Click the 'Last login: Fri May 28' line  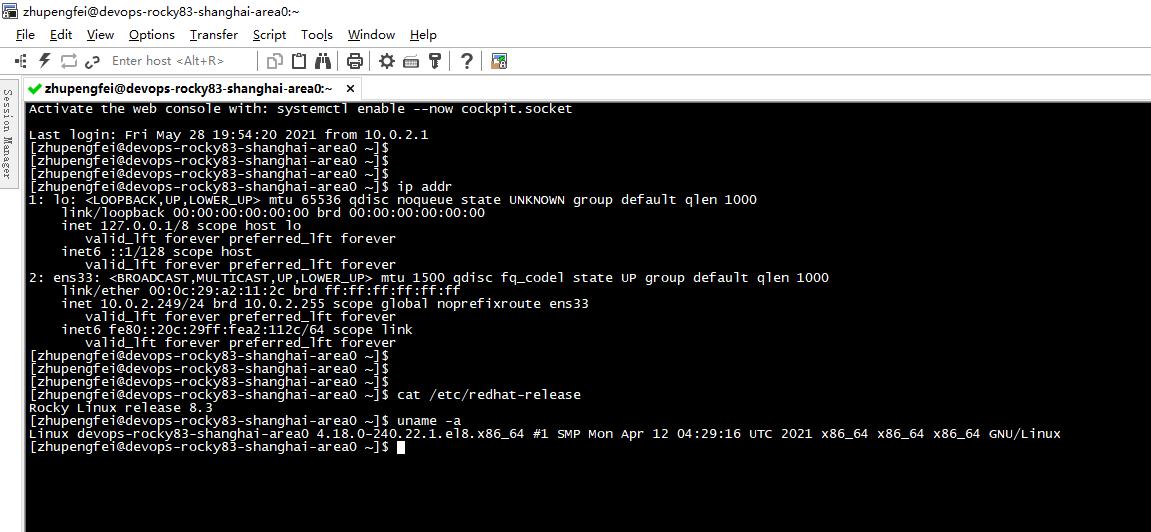click(x=228, y=134)
